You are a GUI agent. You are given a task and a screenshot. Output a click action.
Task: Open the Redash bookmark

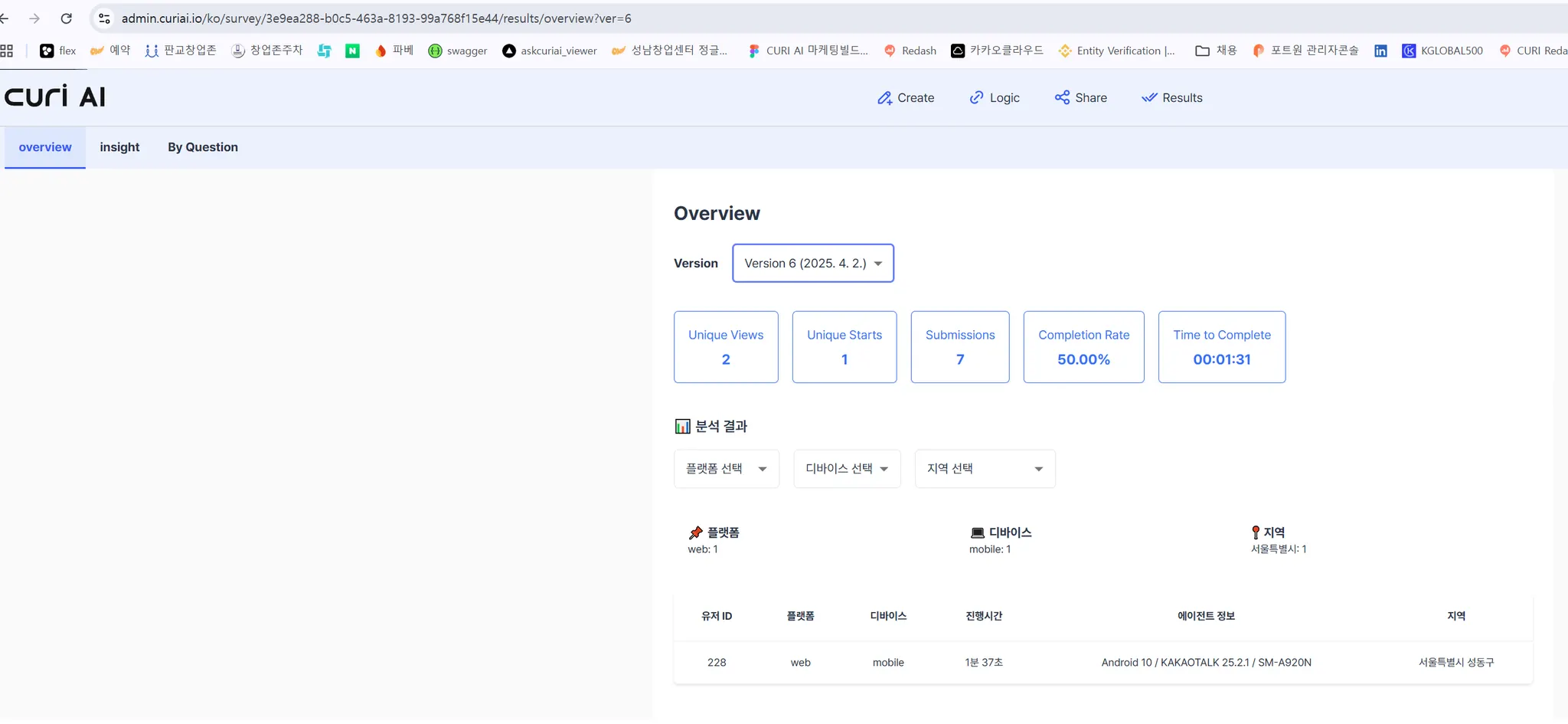coord(910,51)
